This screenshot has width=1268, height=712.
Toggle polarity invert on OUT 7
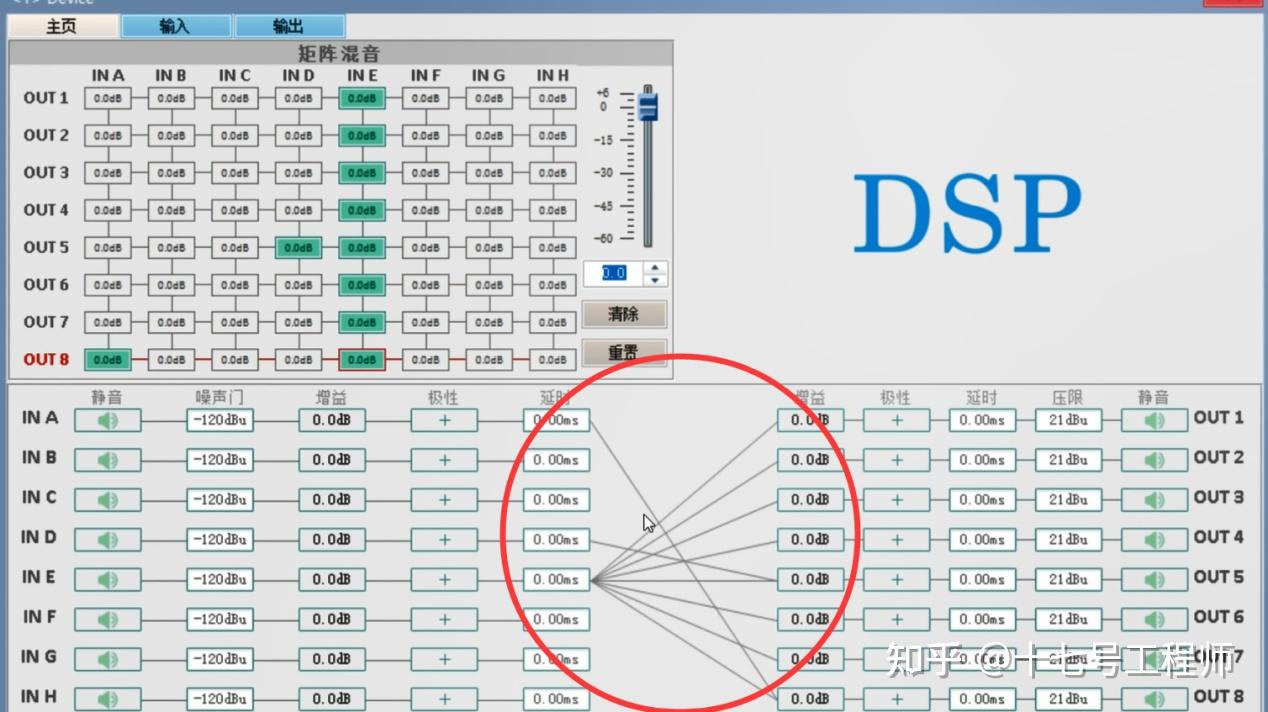coord(896,659)
